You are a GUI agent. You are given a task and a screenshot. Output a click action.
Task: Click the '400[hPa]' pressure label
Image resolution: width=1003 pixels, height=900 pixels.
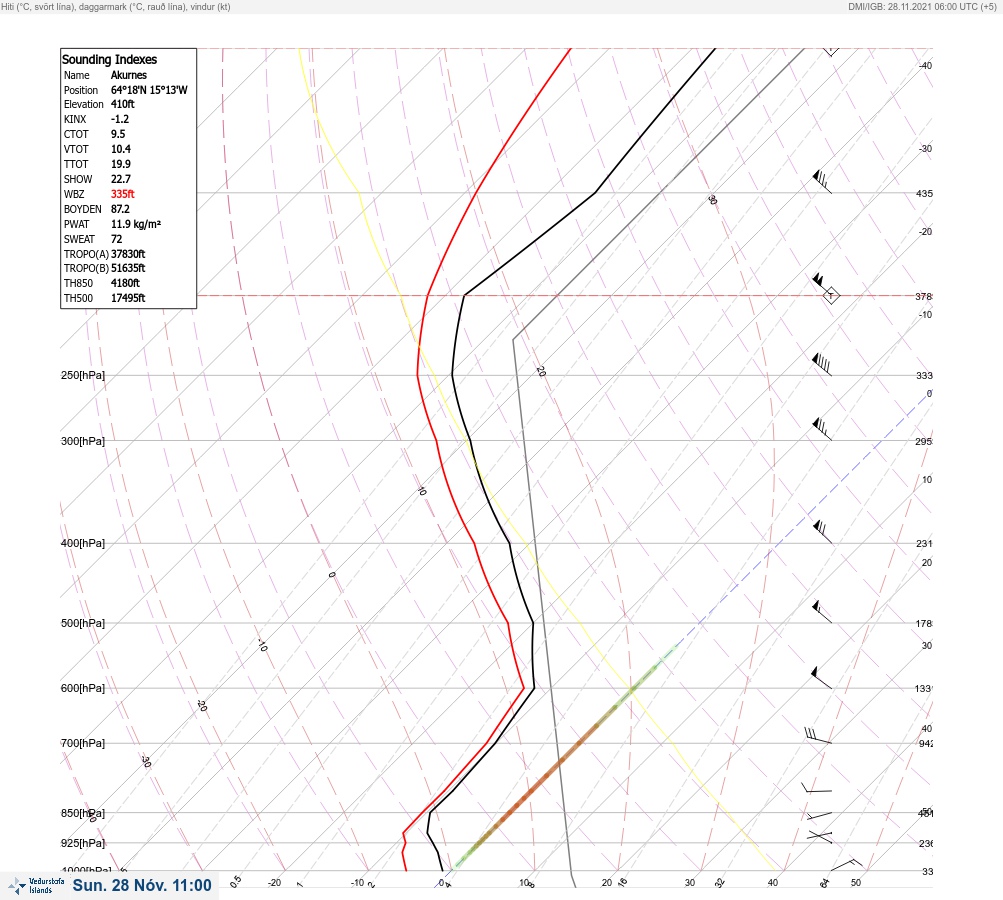83,543
